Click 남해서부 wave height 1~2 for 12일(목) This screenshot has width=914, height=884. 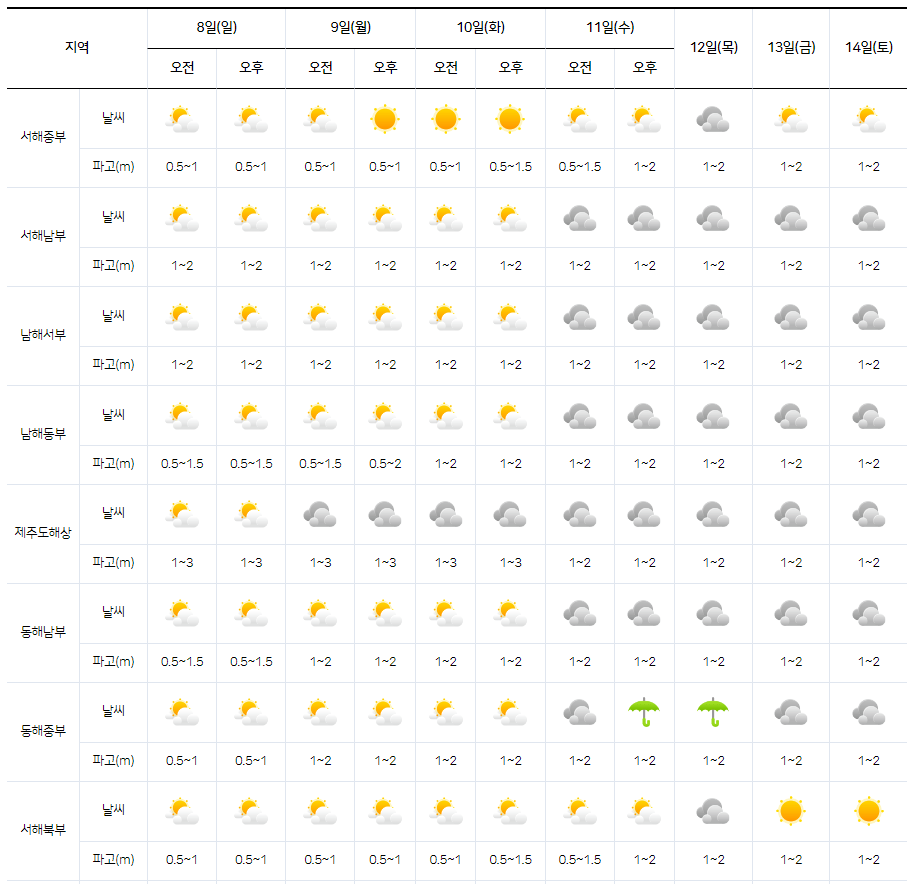click(x=713, y=365)
